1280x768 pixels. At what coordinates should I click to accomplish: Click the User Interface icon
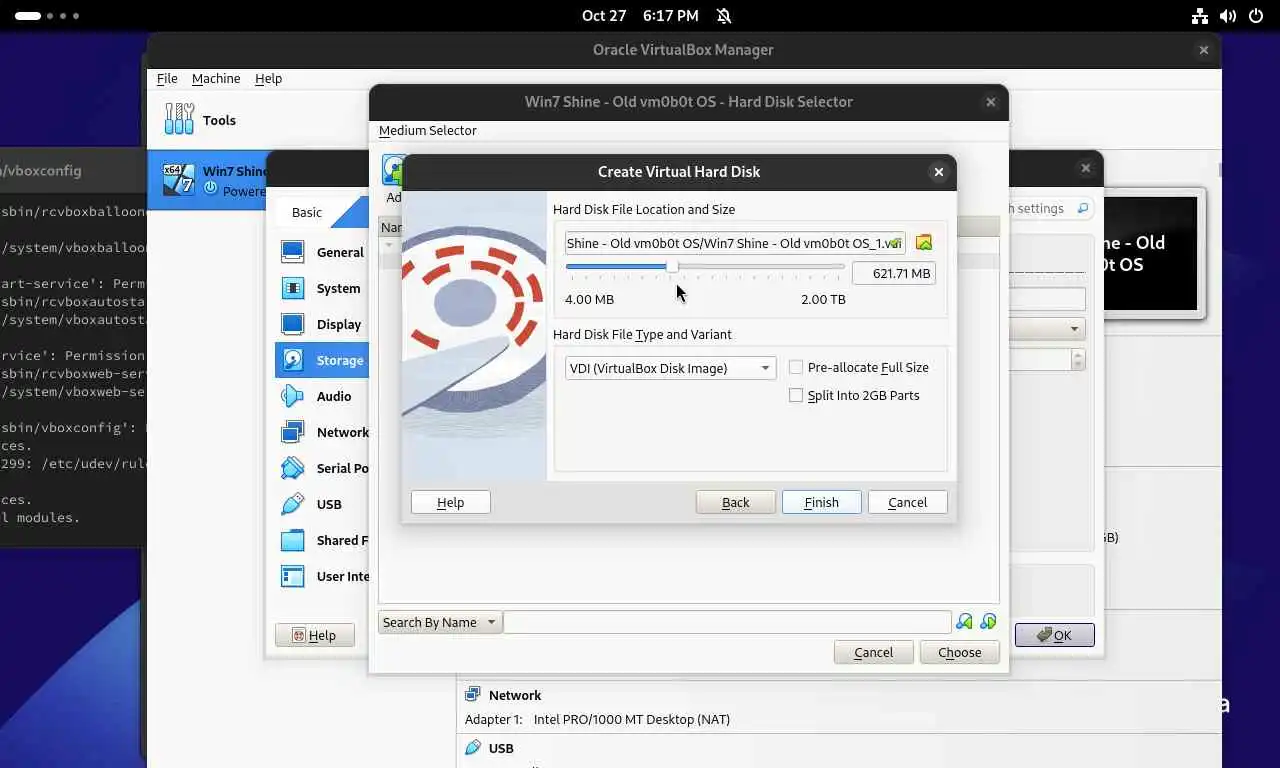pos(292,576)
